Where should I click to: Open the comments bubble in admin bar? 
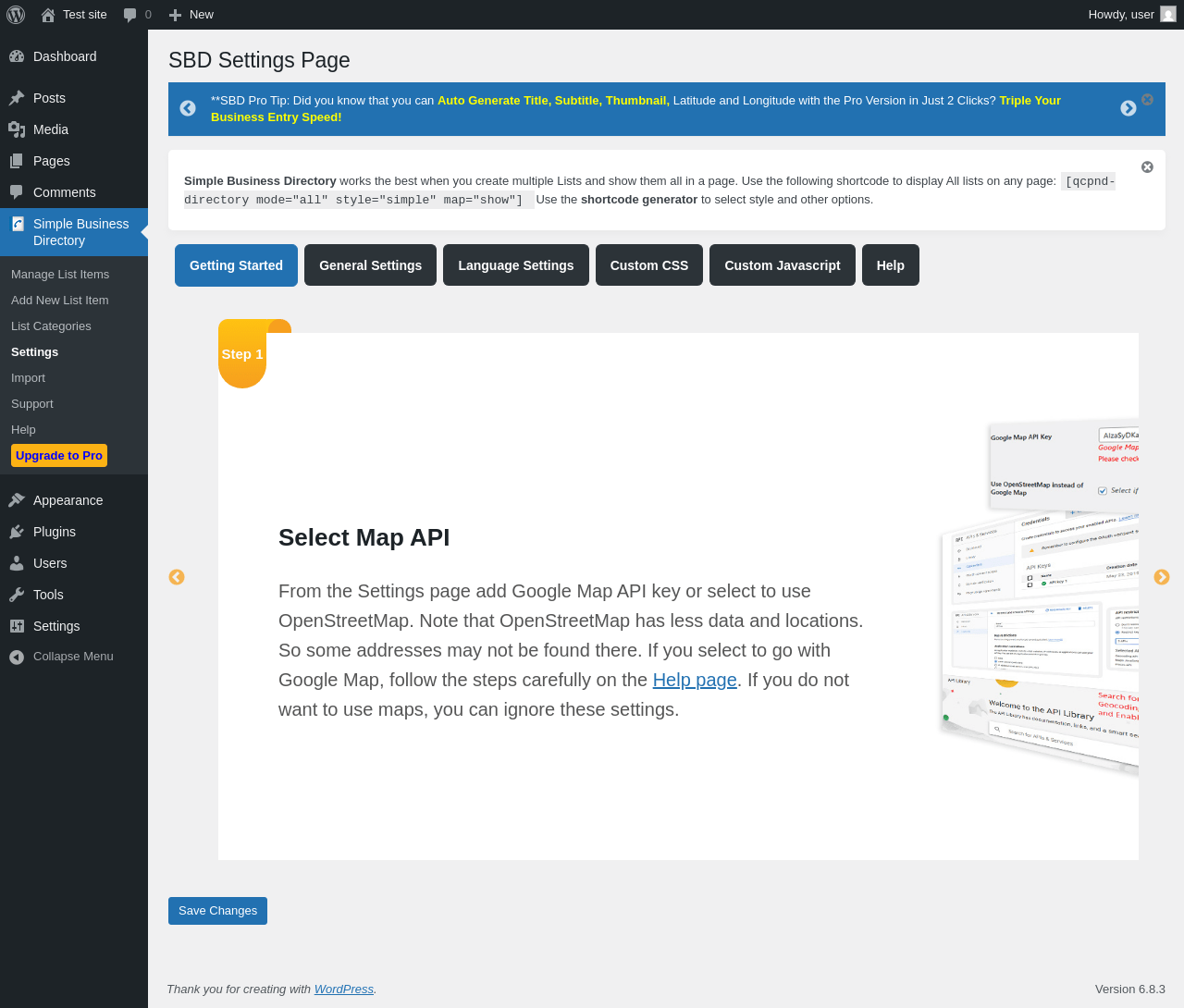(137, 15)
